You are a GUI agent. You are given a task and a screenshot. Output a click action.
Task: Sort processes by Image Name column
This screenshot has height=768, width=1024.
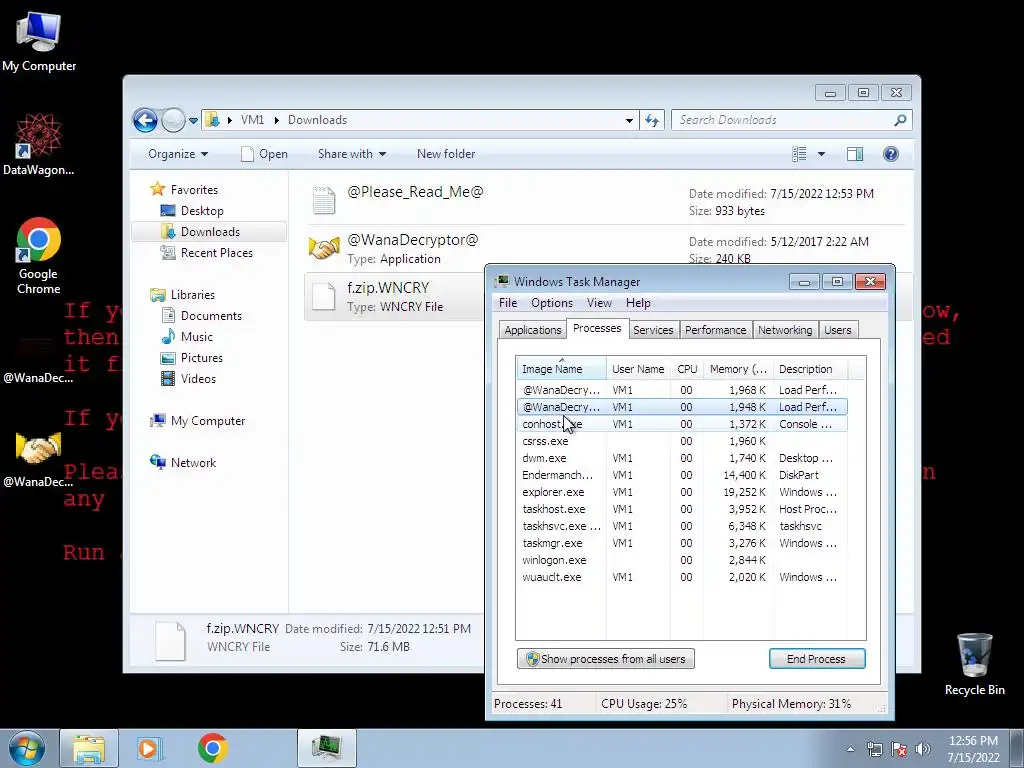pos(561,369)
